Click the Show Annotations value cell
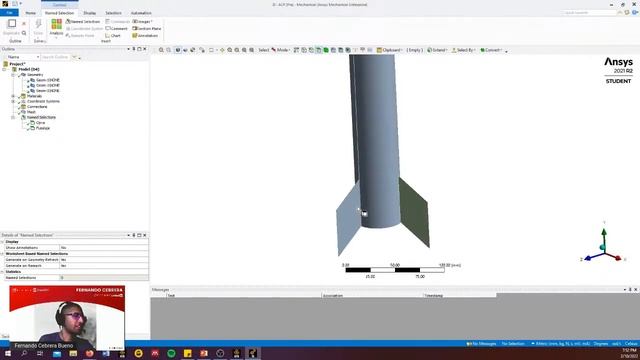 coord(104,247)
